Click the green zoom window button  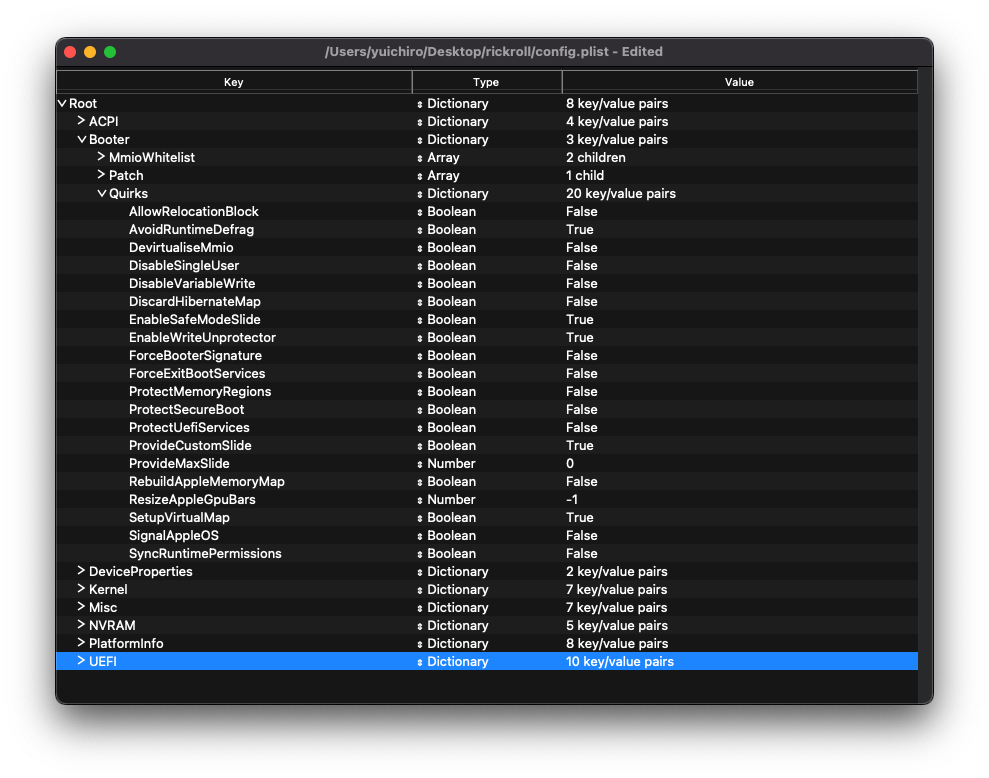pyautogui.click(x=110, y=52)
